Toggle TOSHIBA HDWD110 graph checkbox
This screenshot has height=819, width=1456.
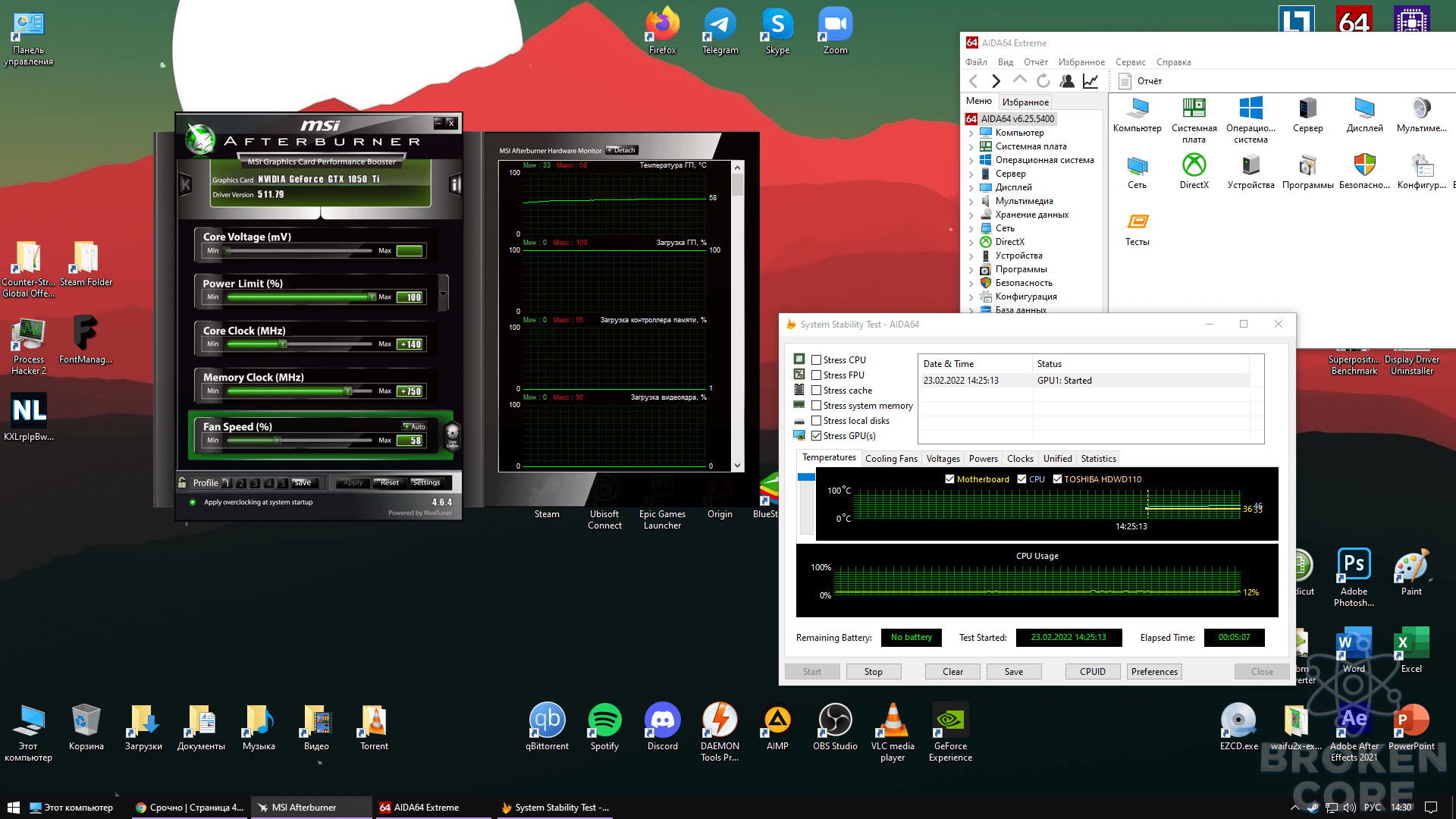click(x=1057, y=479)
